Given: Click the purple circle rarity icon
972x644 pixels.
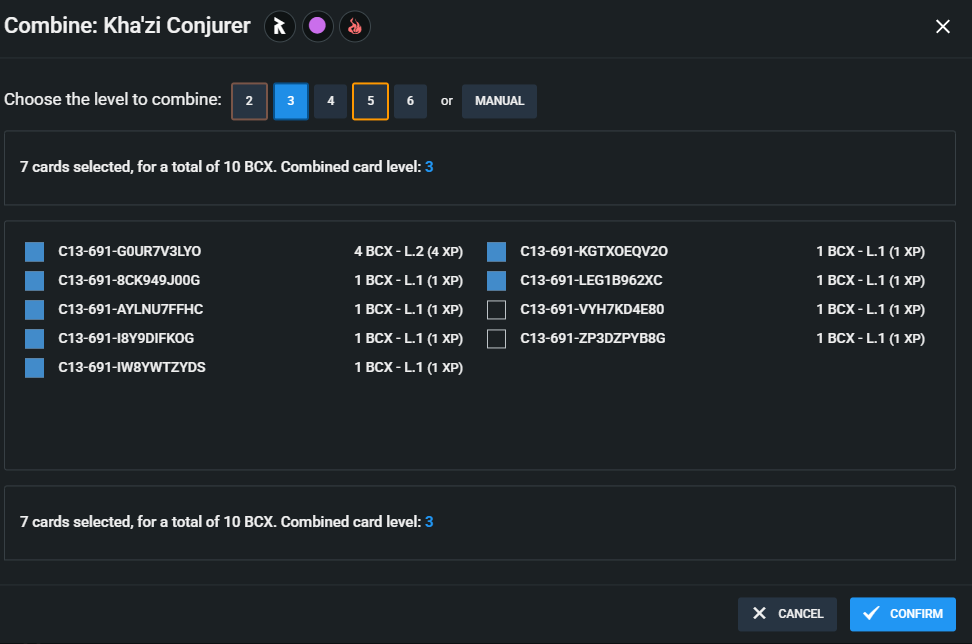Looking at the screenshot, I should tap(317, 27).
